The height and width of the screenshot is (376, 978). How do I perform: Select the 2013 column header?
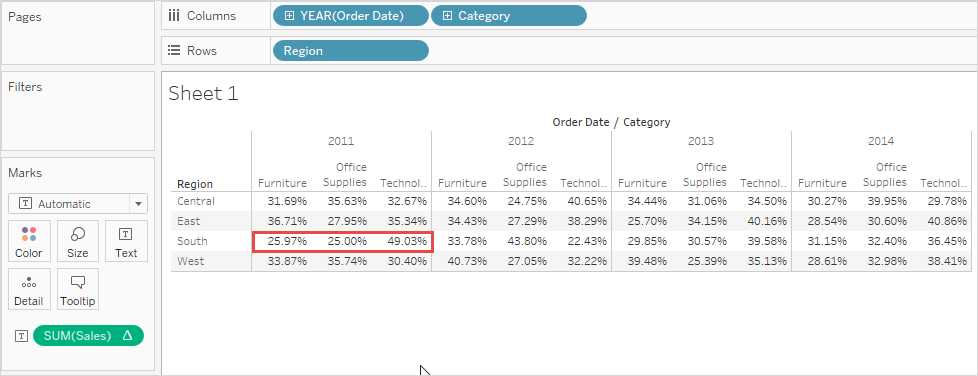click(x=700, y=142)
